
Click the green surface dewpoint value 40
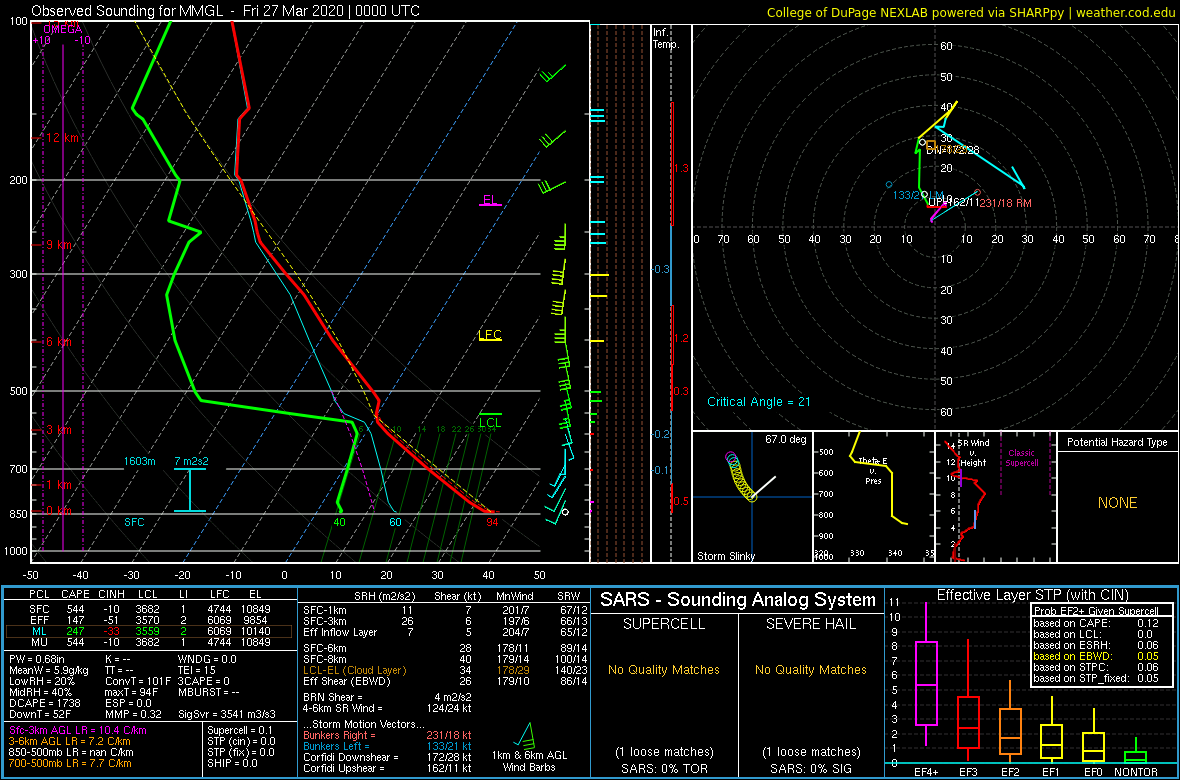click(339, 522)
